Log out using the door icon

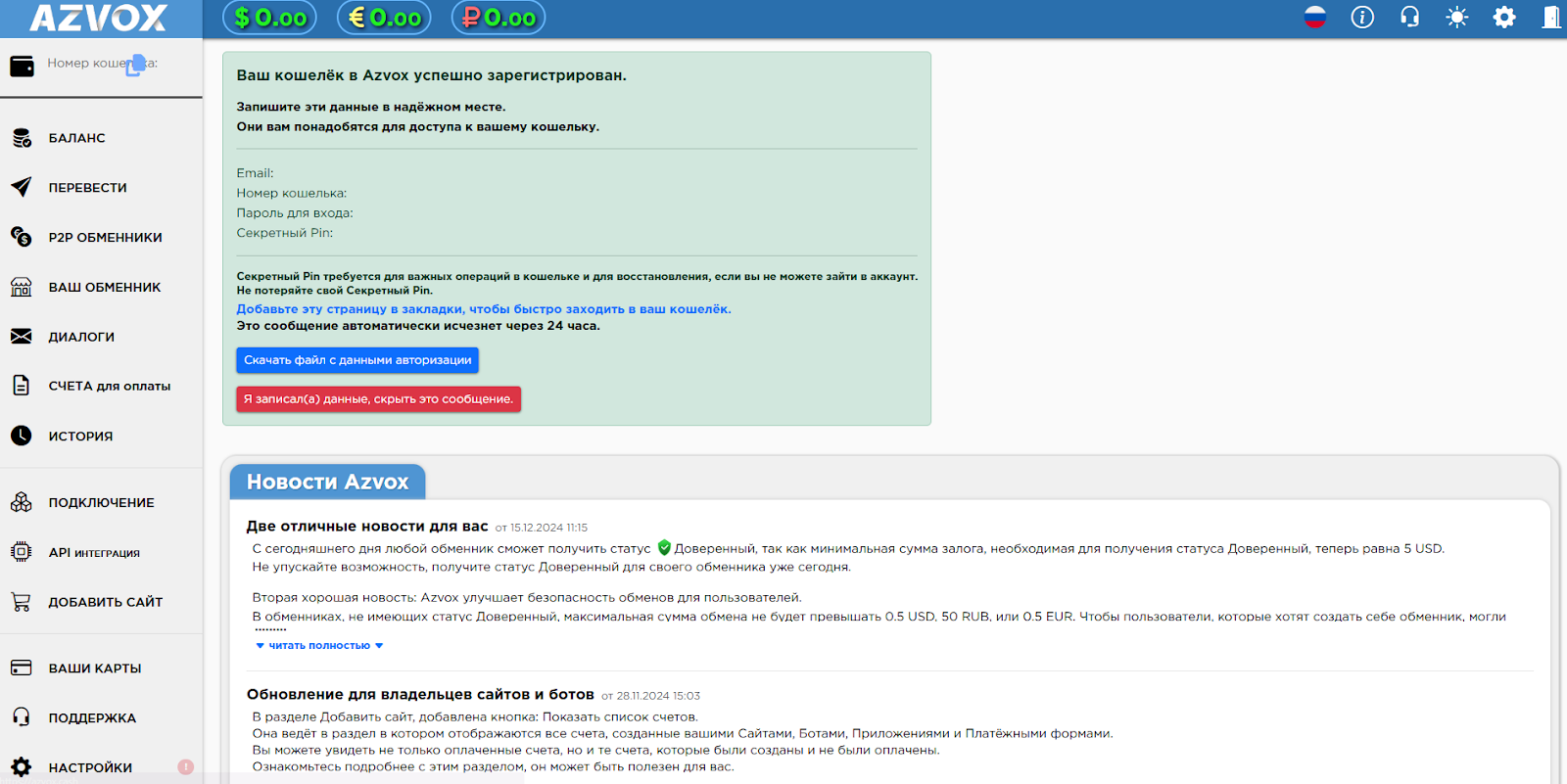point(1551,17)
